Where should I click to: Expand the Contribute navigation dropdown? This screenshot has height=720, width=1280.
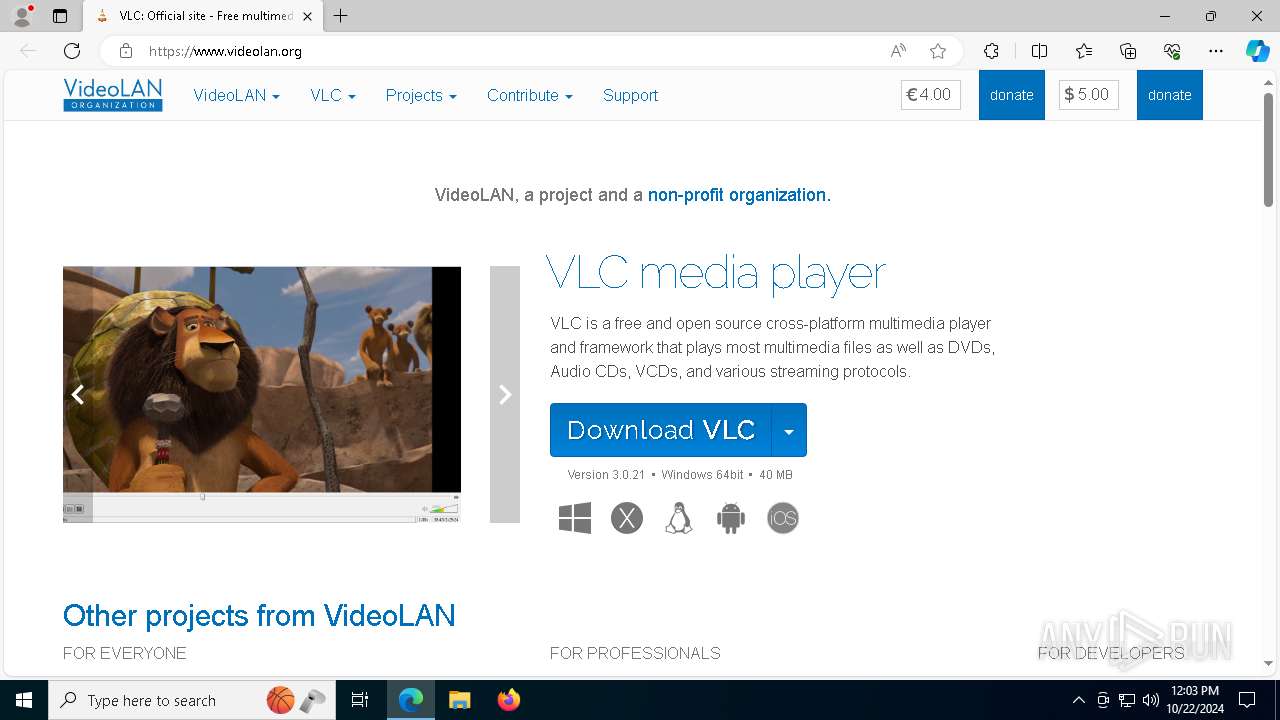point(530,95)
